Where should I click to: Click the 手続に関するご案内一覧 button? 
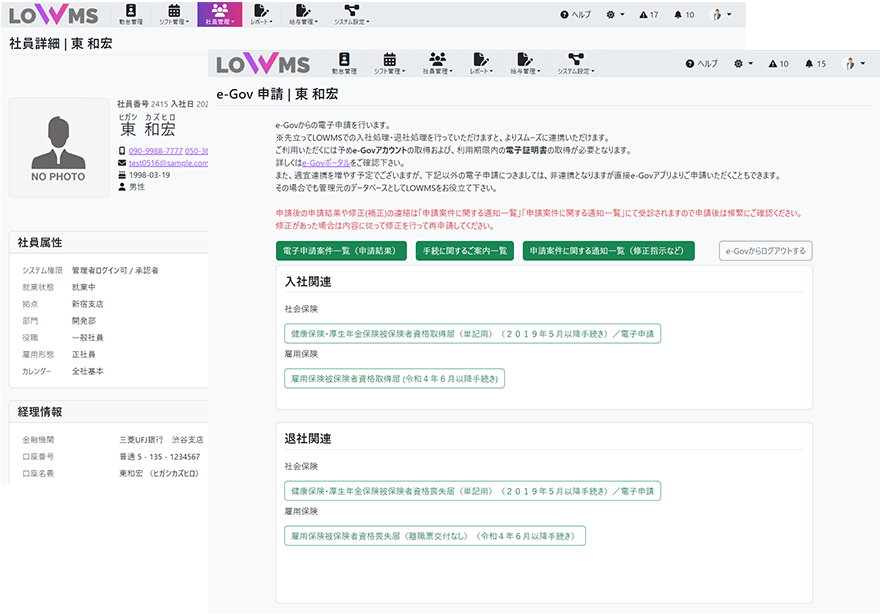click(464, 251)
